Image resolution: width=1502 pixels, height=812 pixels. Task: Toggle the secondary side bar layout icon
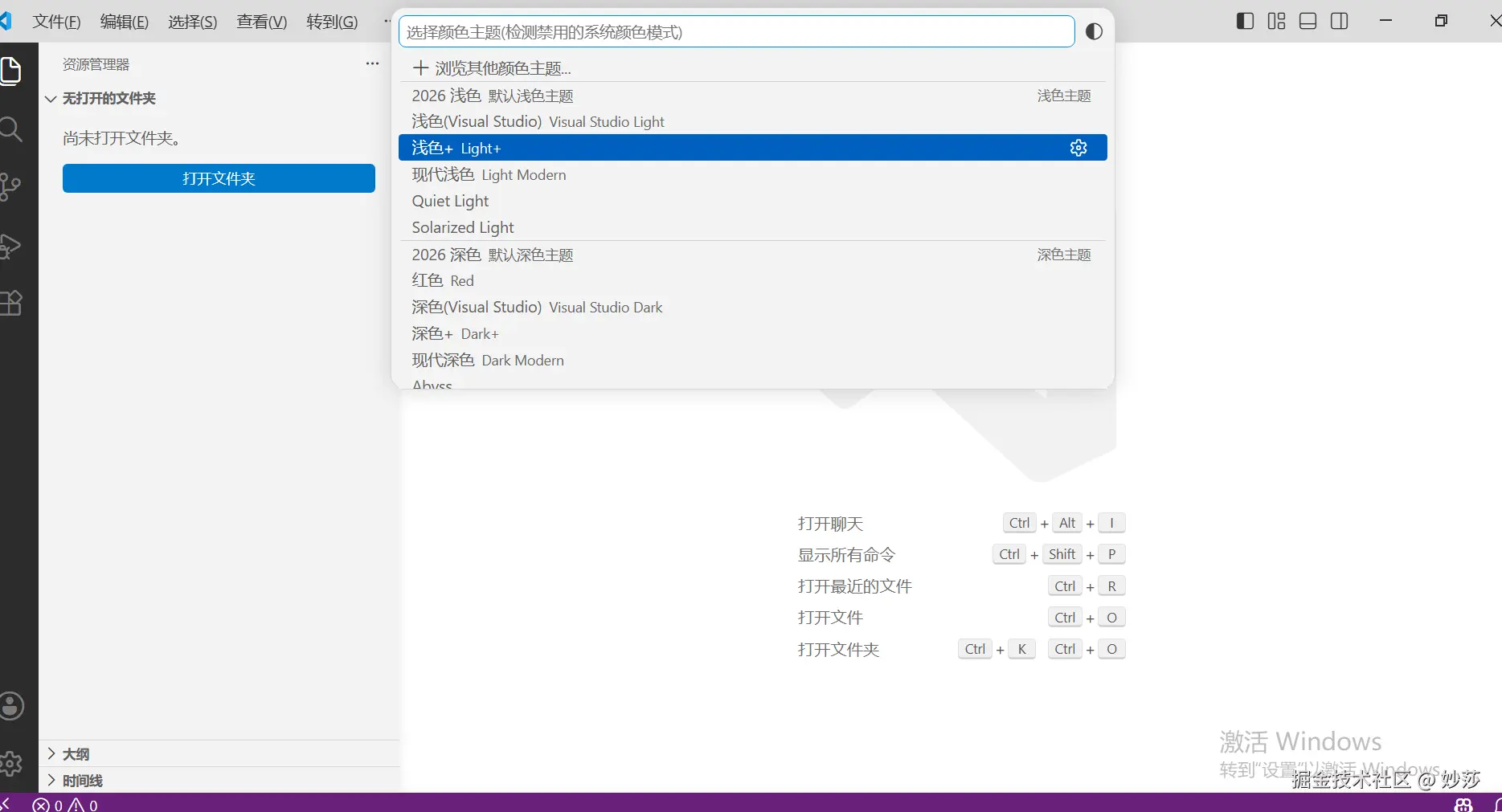pyautogui.click(x=1339, y=21)
